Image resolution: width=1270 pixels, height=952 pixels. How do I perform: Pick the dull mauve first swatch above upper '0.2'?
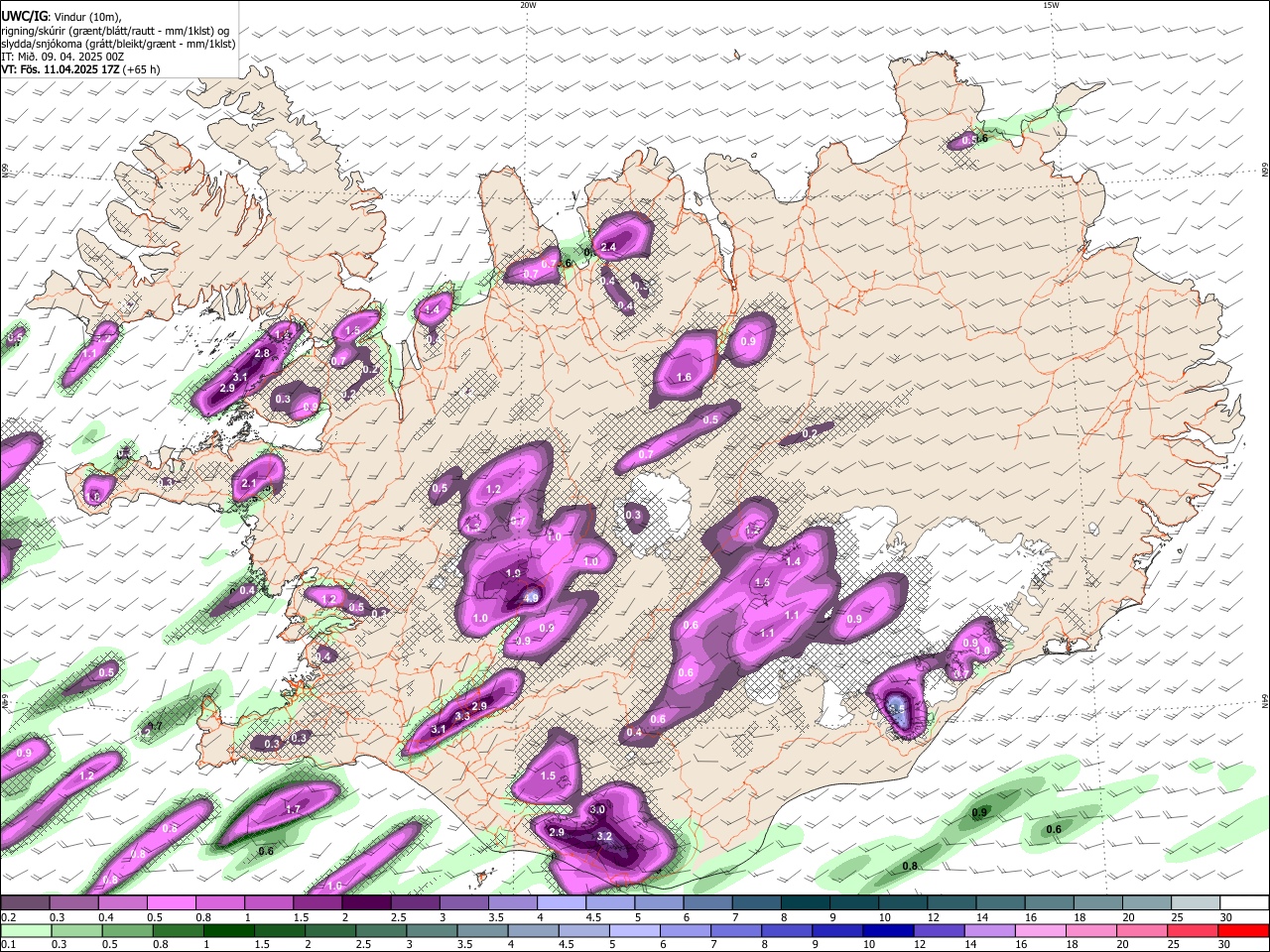tap(26, 903)
